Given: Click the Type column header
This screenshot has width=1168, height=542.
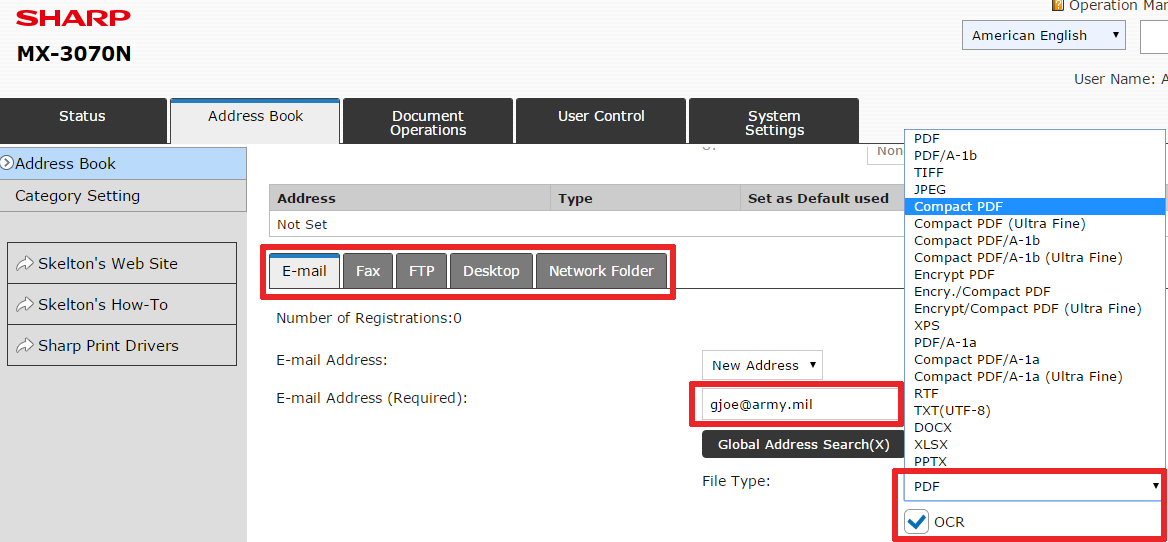Looking at the screenshot, I should coord(645,198).
